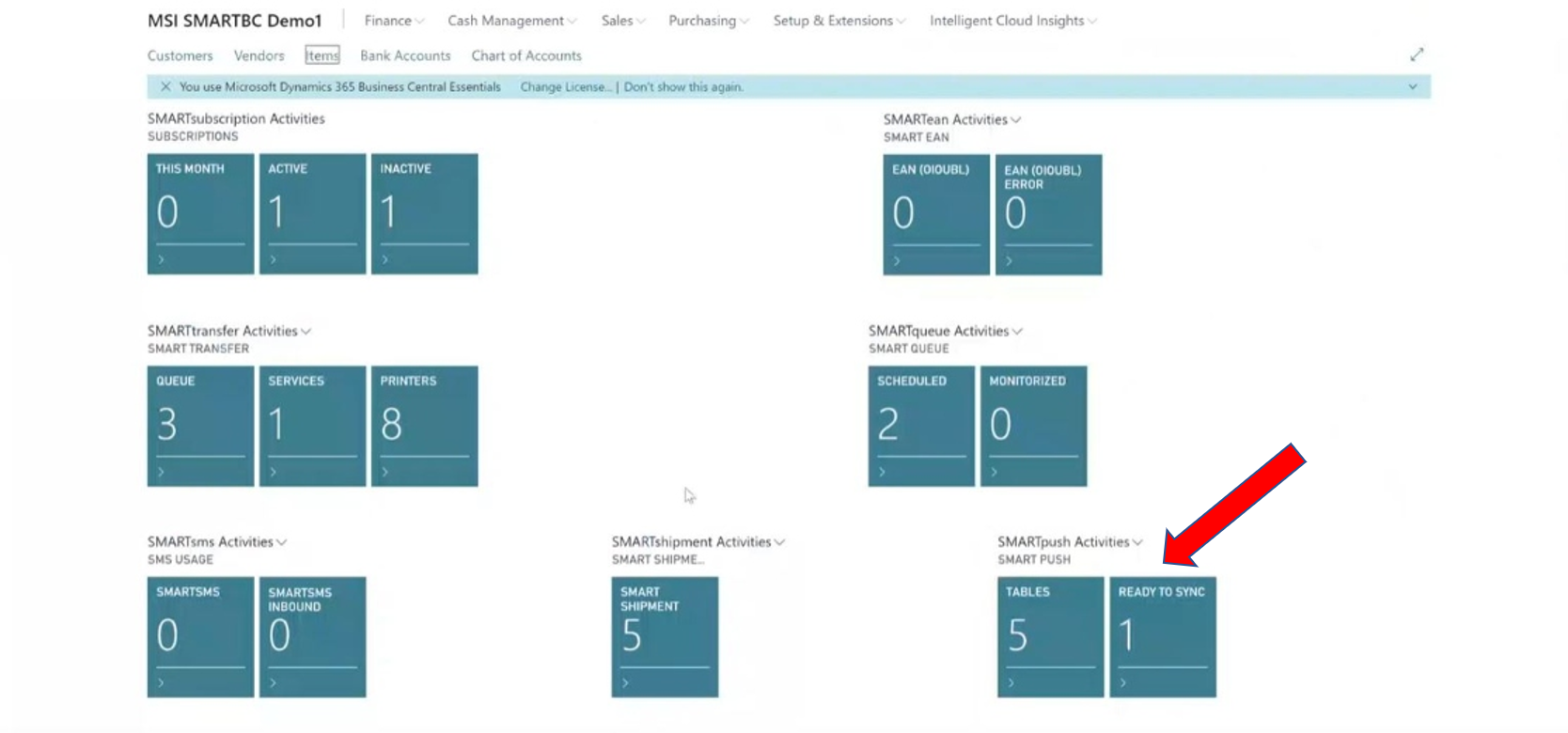Open the Purchasing menu

(709, 21)
